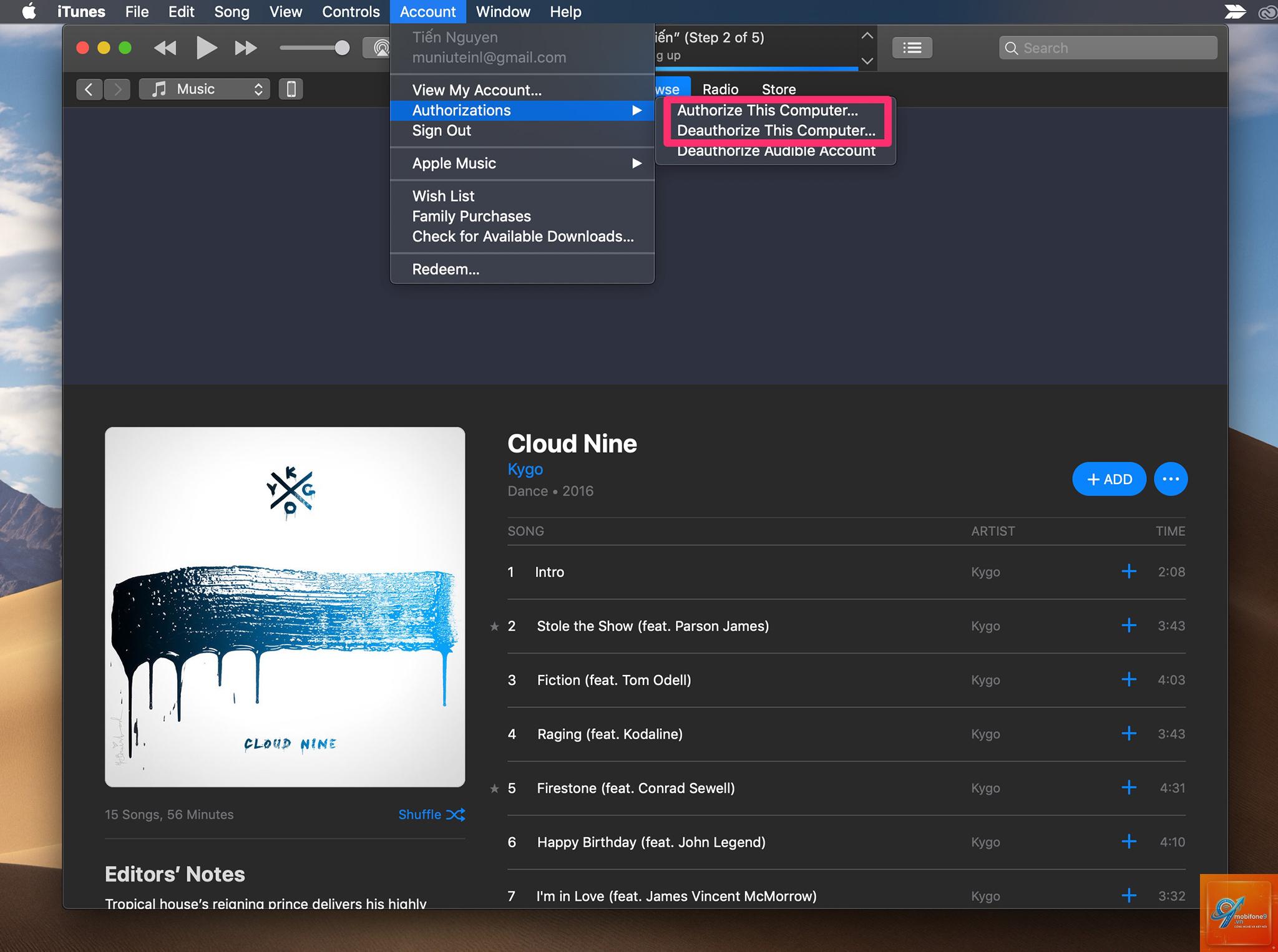The width and height of the screenshot is (1278, 952).
Task: Add Stole the Show with plus icon
Action: click(1129, 625)
